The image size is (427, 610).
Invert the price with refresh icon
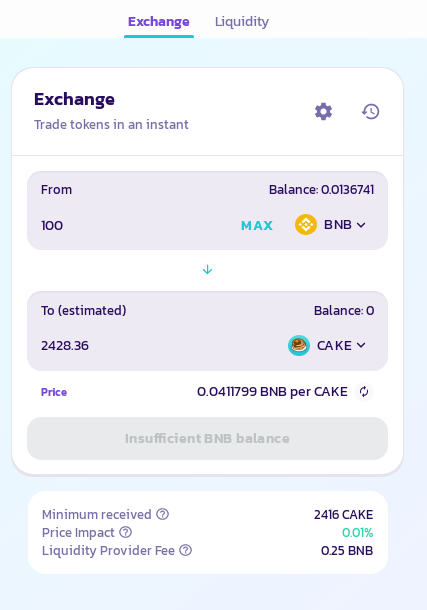[x=364, y=391]
